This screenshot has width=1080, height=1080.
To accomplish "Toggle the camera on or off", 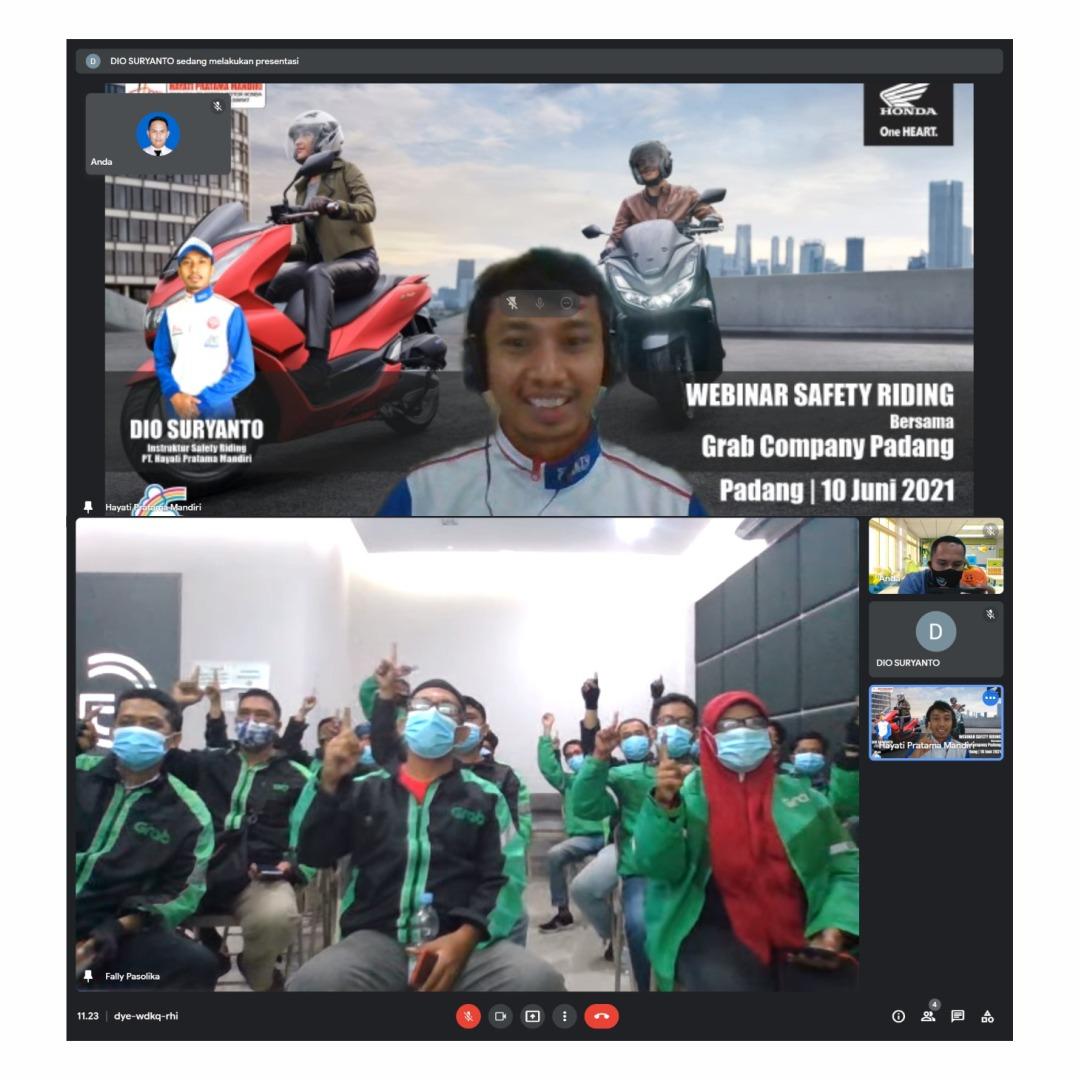I will coord(500,1016).
